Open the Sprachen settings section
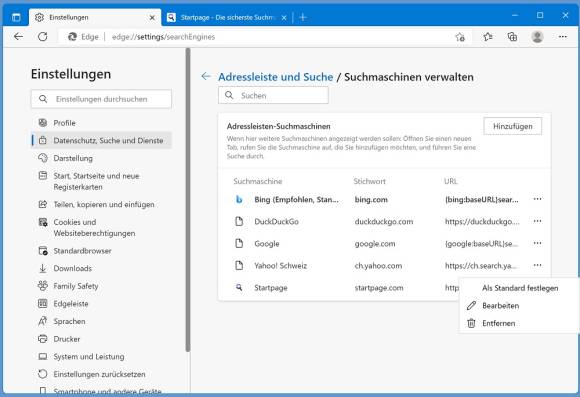This screenshot has height=397, width=580. click(x=101, y=321)
